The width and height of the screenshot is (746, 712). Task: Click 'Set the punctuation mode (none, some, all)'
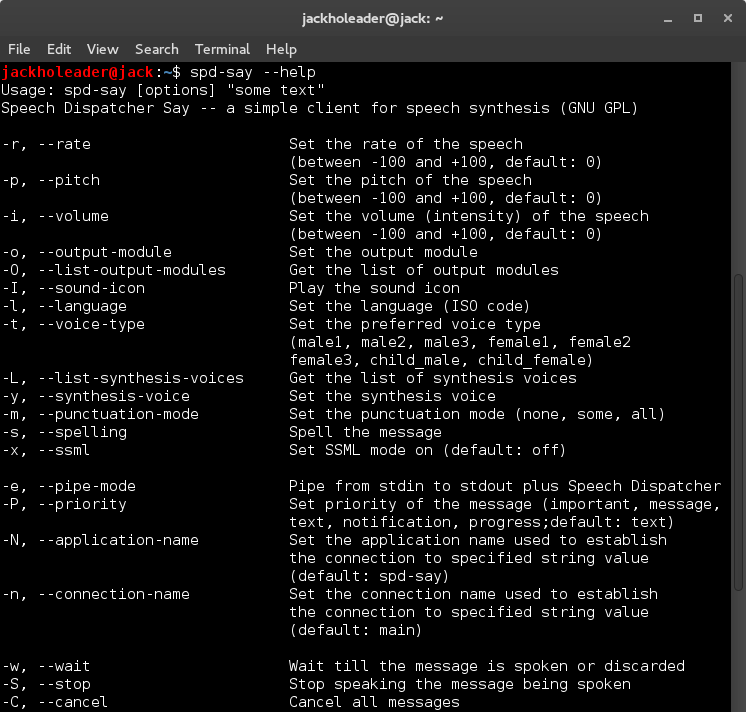click(x=477, y=414)
